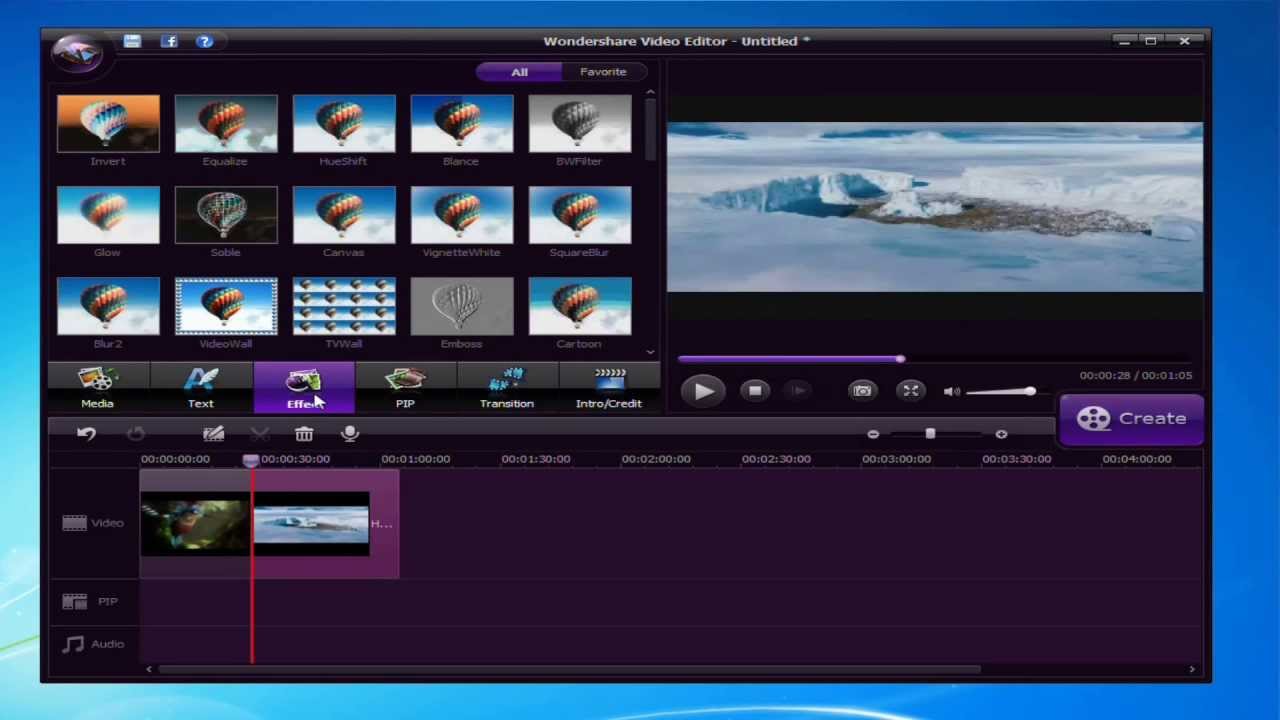The image size is (1280, 720).
Task: Open the Intro/Credit tab
Action: 609,388
